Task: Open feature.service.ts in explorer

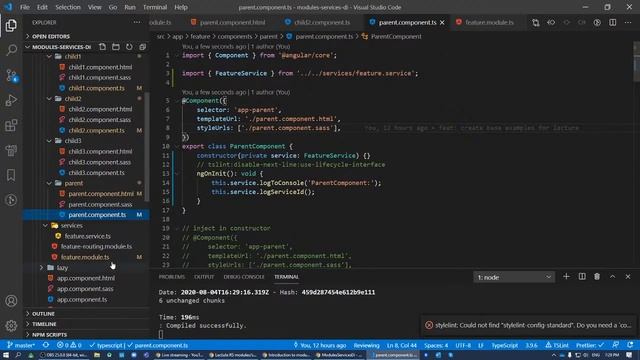Action: (87, 236)
